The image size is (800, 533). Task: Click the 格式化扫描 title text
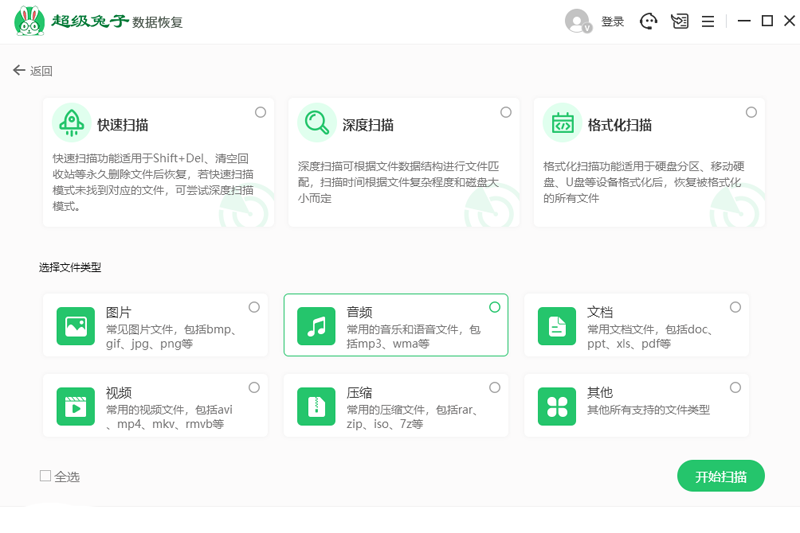(x=620, y=125)
